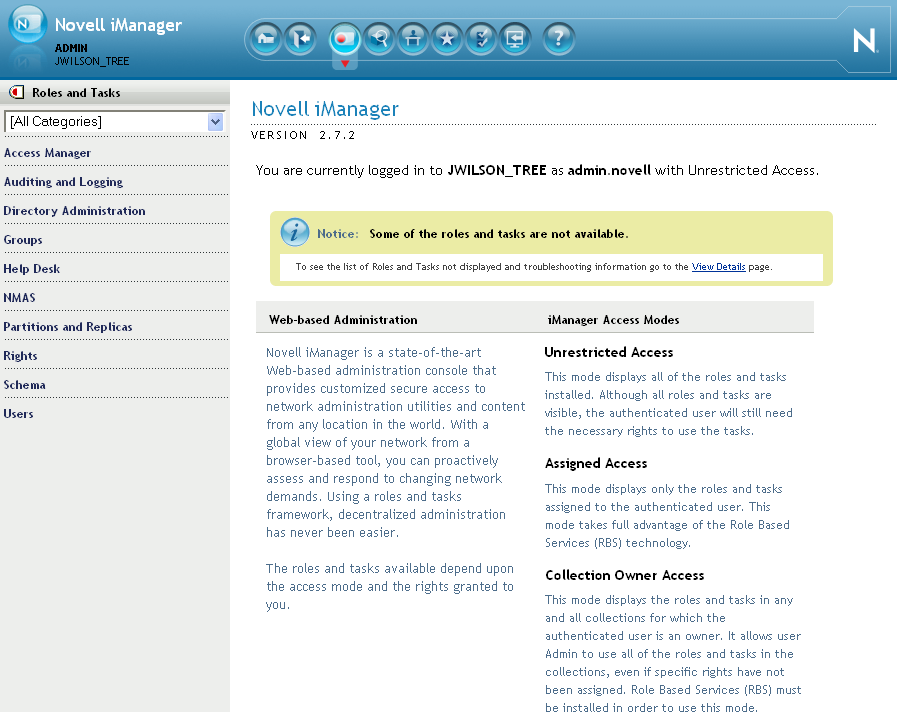Click JWILSON_TREE label under ADMIN in header

click(x=92, y=61)
